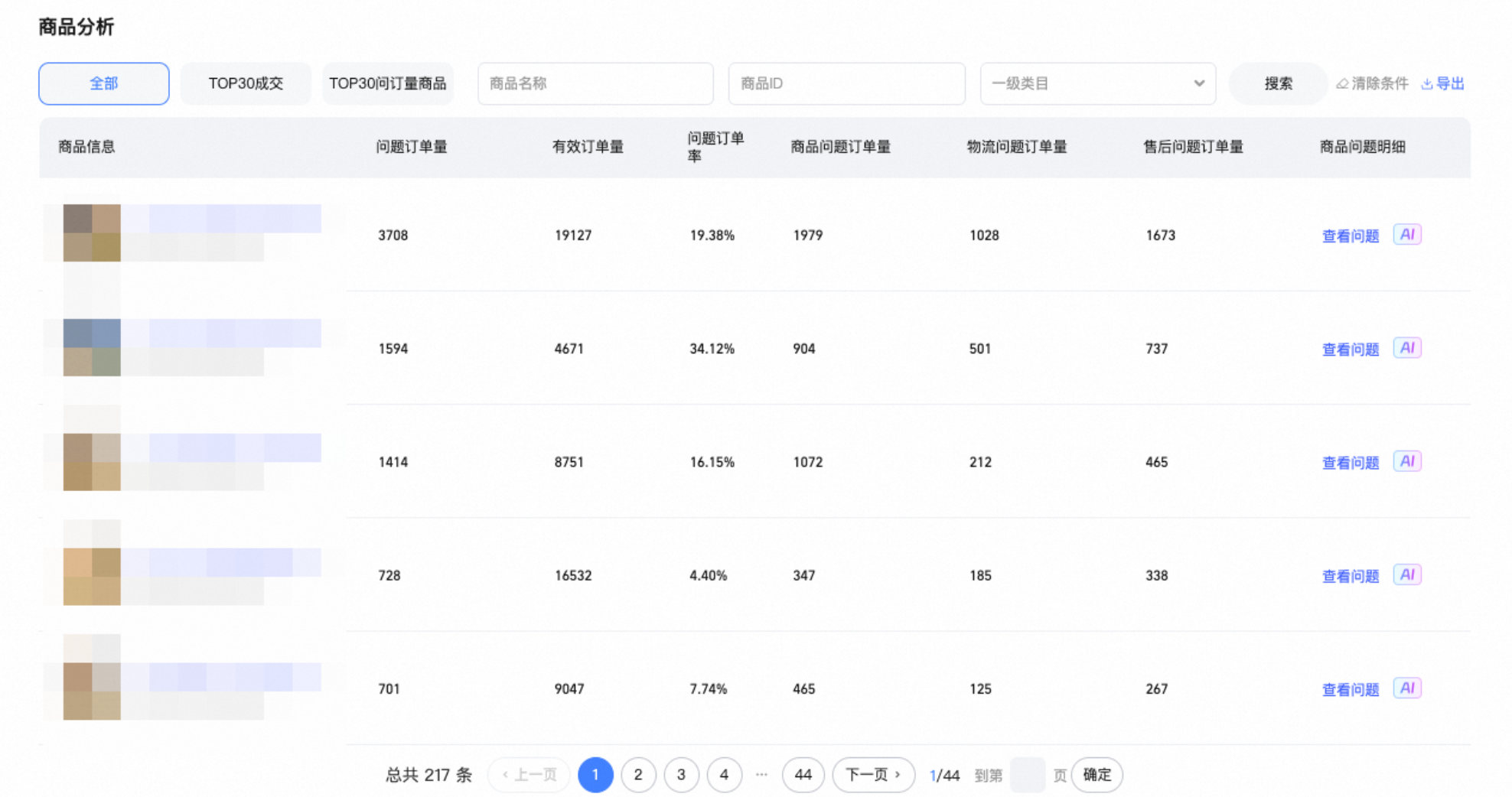
Task: Open AI analysis for the 728 row
Action: (x=1406, y=574)
